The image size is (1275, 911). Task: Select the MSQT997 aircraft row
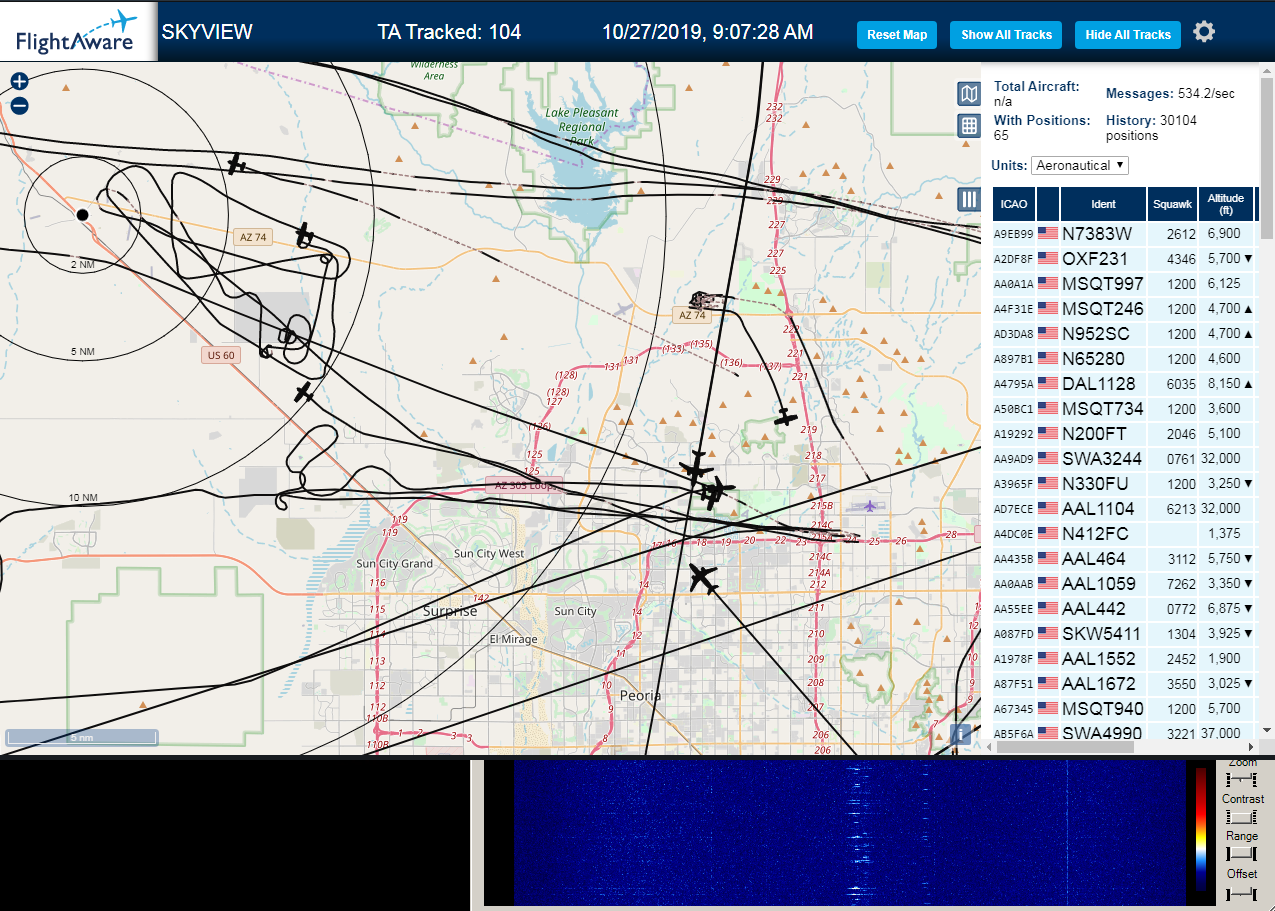coord(1126,284)
